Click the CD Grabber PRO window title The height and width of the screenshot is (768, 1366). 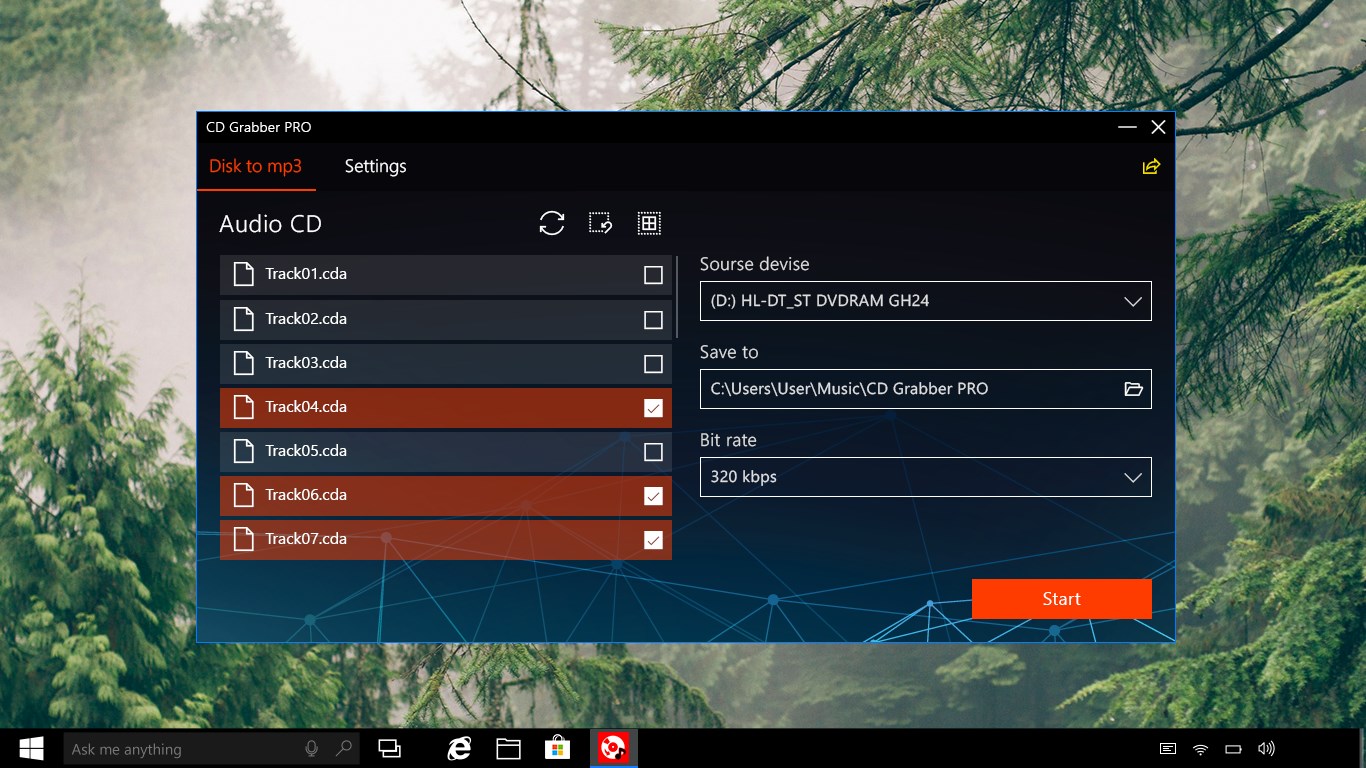point(259,127)
